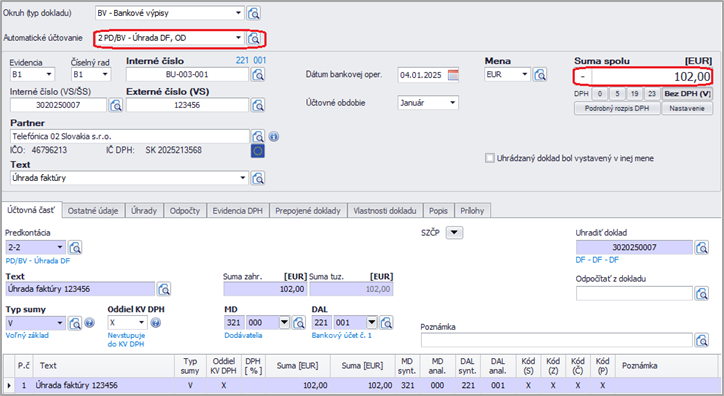Click Bez DPH (V) button
724x396 pixels.
(x=687, y=94)
